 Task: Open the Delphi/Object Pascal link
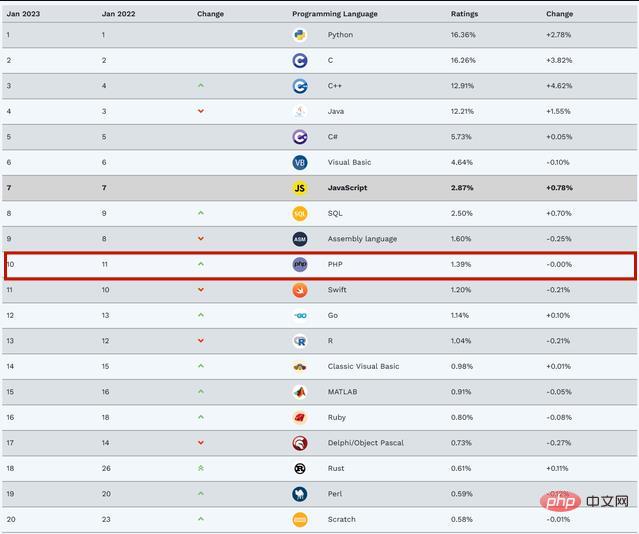coord(366,443)
